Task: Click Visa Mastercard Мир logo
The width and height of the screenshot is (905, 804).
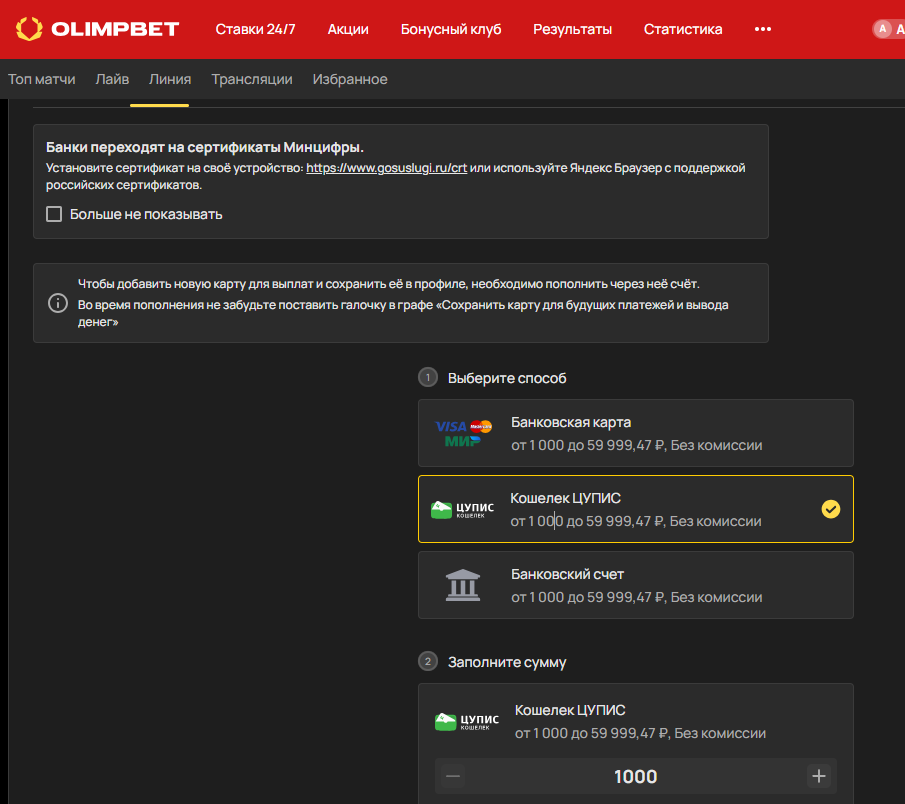Action: point(463,433)
